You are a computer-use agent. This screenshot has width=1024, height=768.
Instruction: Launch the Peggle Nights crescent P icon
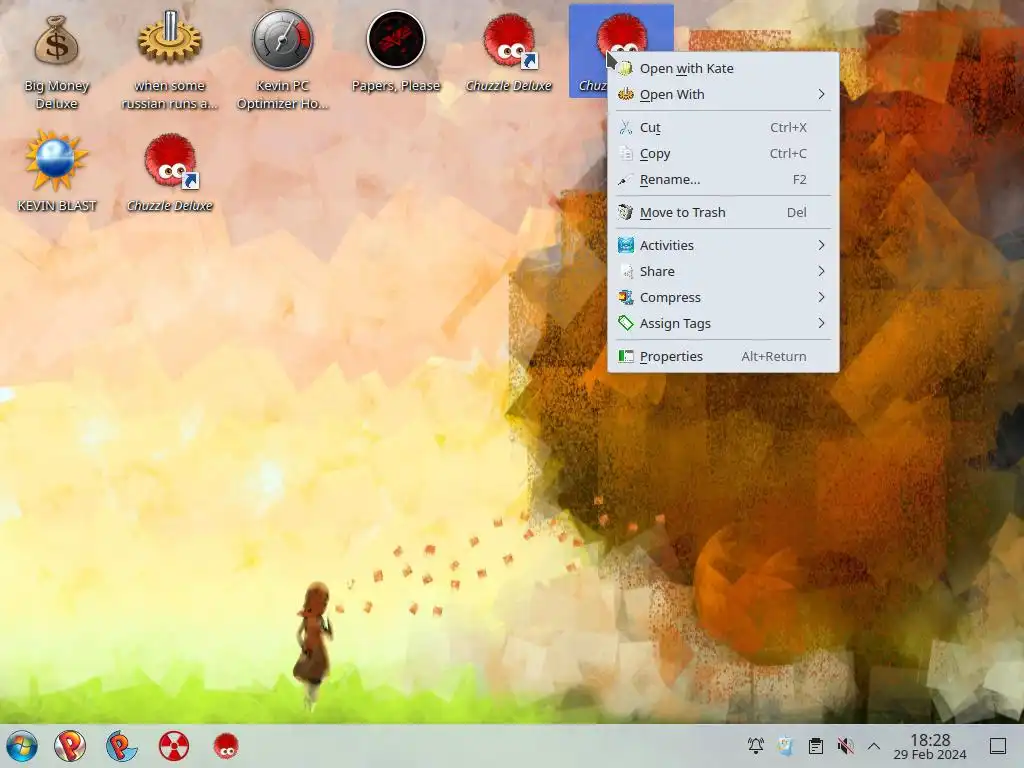pyautogui.click(x=121, y=746)
